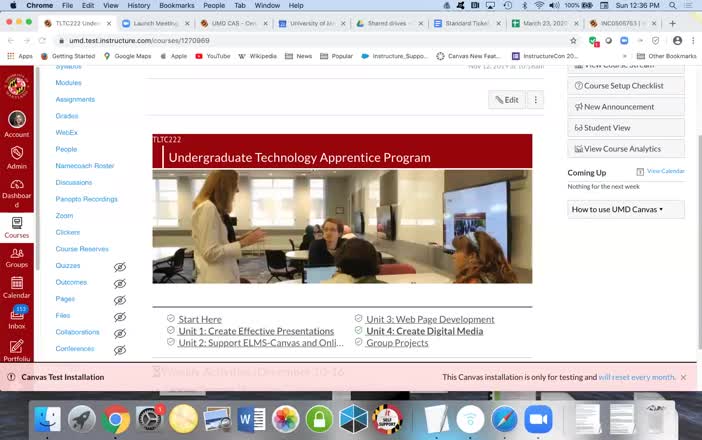Open Groups in left navigation
702x440 pixels.
(x=16, y=255)
